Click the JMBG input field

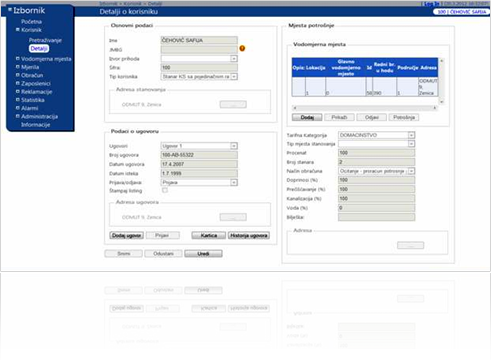pyautogui.click(x=199, y=50)
